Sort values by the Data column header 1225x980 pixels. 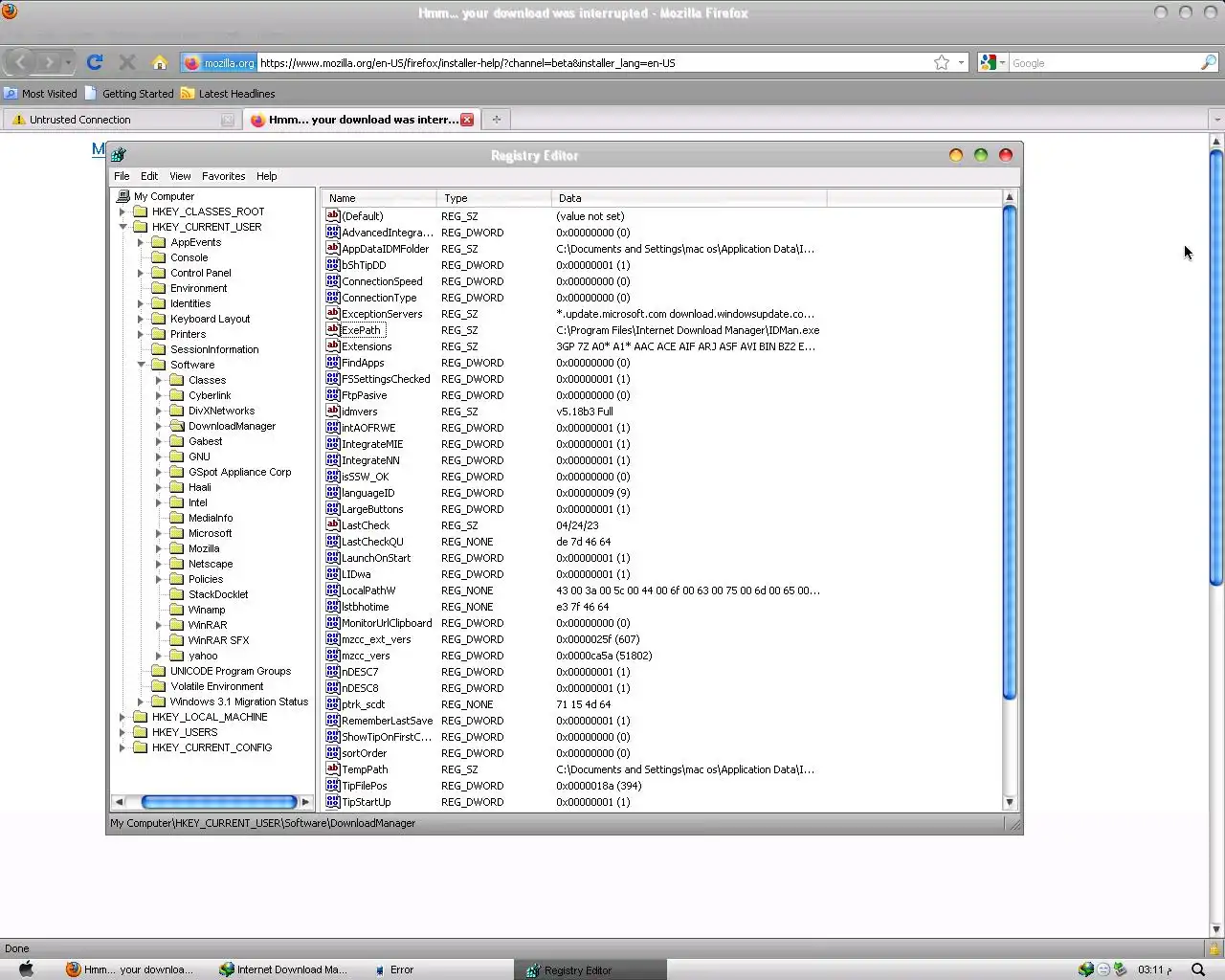coord(689,198)
